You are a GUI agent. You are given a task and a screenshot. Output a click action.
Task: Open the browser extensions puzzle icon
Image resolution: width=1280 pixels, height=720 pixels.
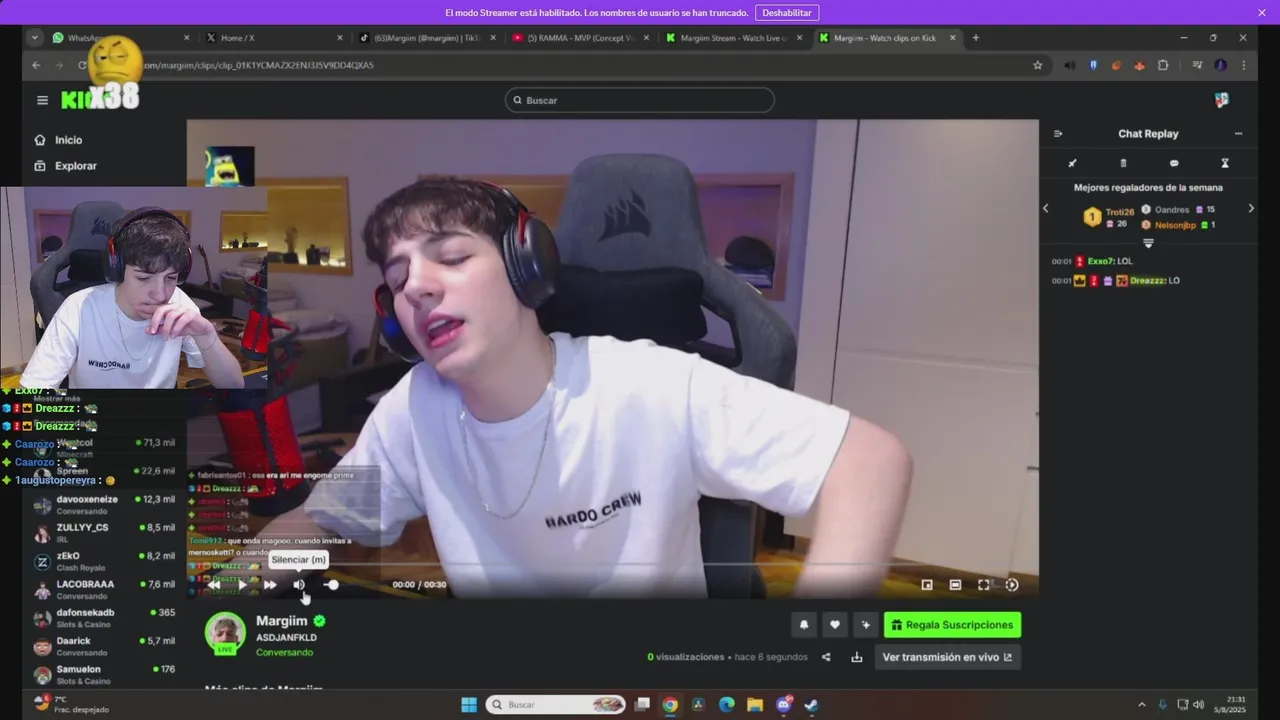pyautogui.click(x=1163, y=65)
